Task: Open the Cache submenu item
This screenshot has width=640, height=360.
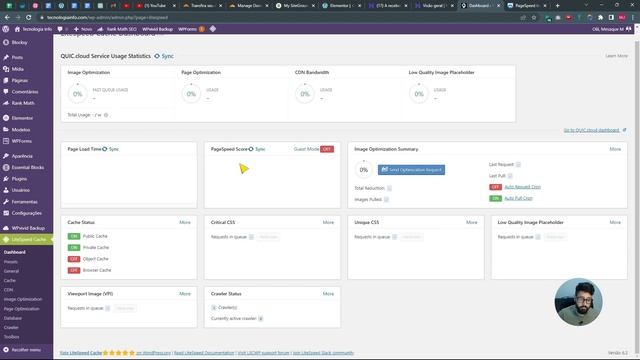Action: point(10,280)
